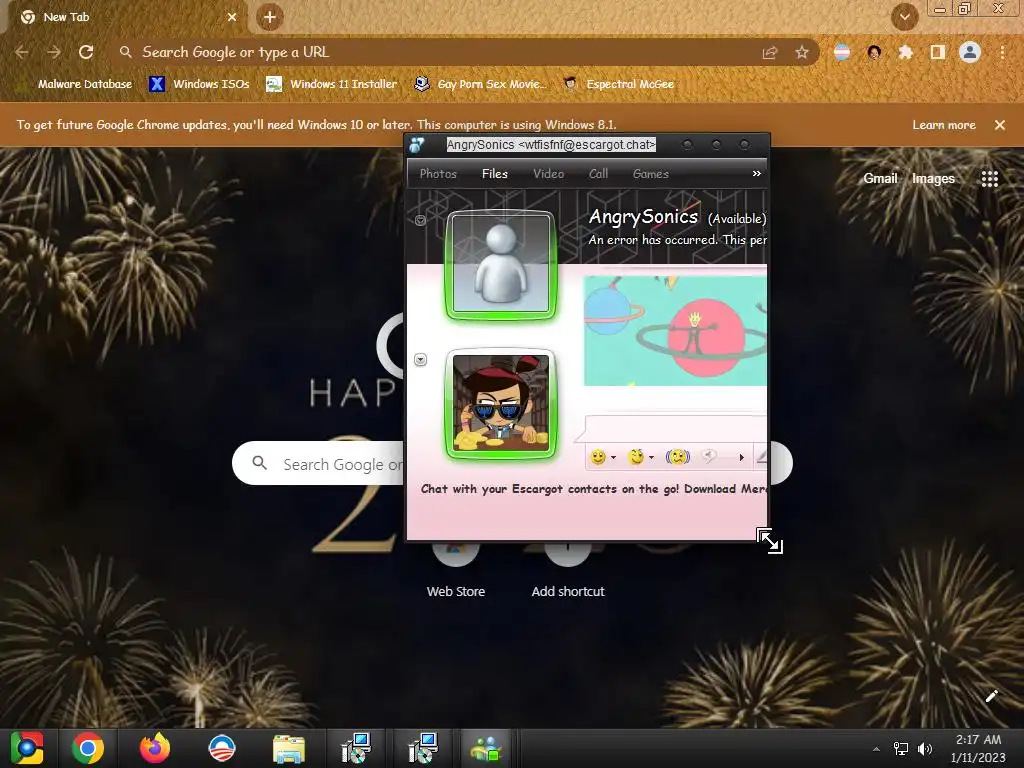Open Gmail link on New Tab page
Viewport: 1024px width, 768px height.
880,178
